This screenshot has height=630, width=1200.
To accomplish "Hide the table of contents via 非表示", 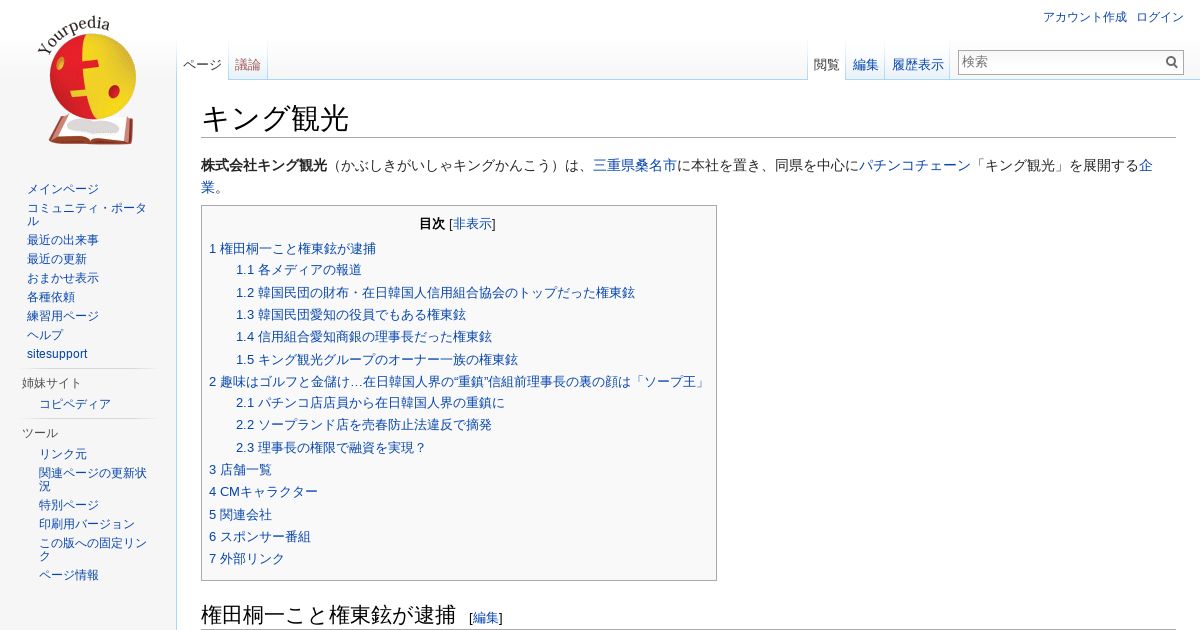I will click(x=472, y=224).
